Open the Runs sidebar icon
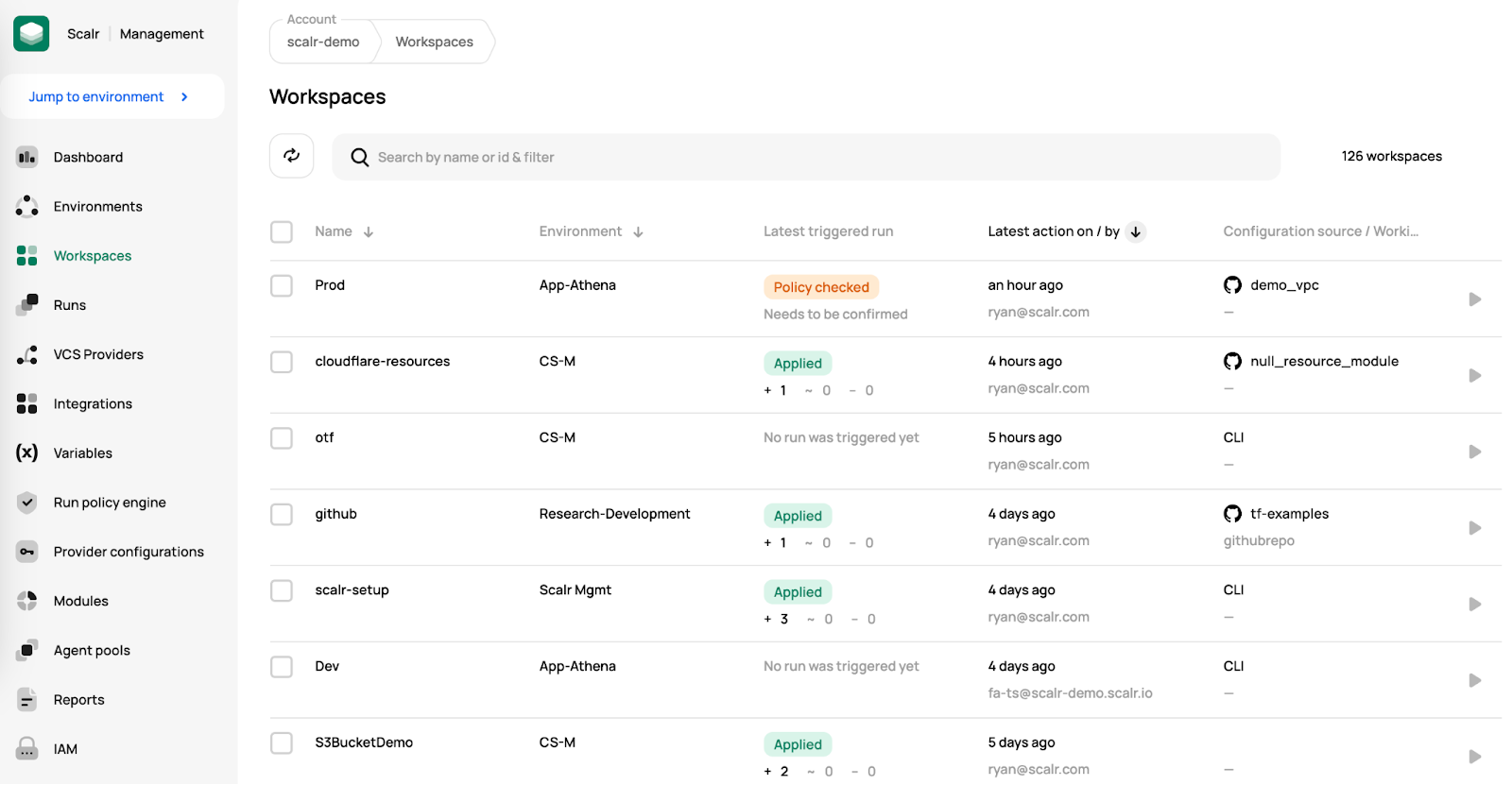Screen dimensions: 1512x785 (26, 304)
